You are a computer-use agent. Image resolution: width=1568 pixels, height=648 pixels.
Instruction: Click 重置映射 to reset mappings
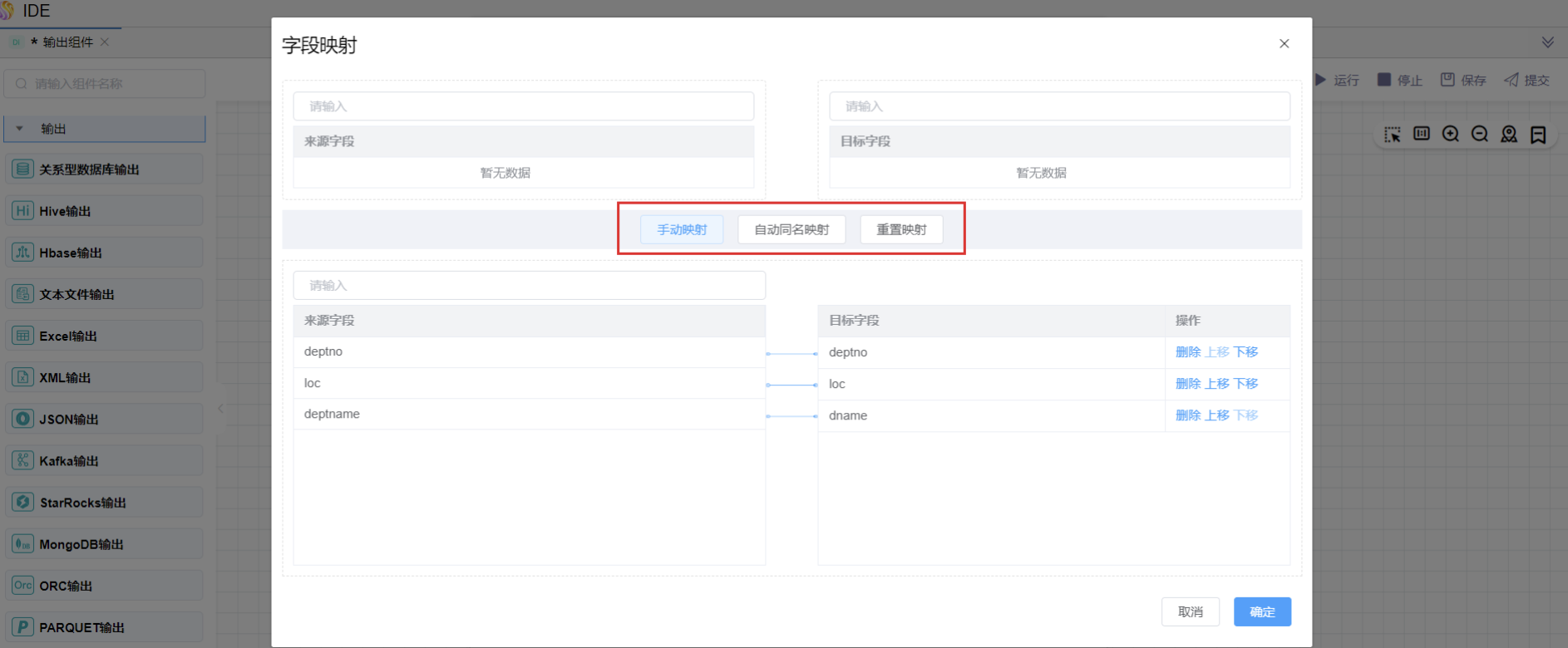901,229
